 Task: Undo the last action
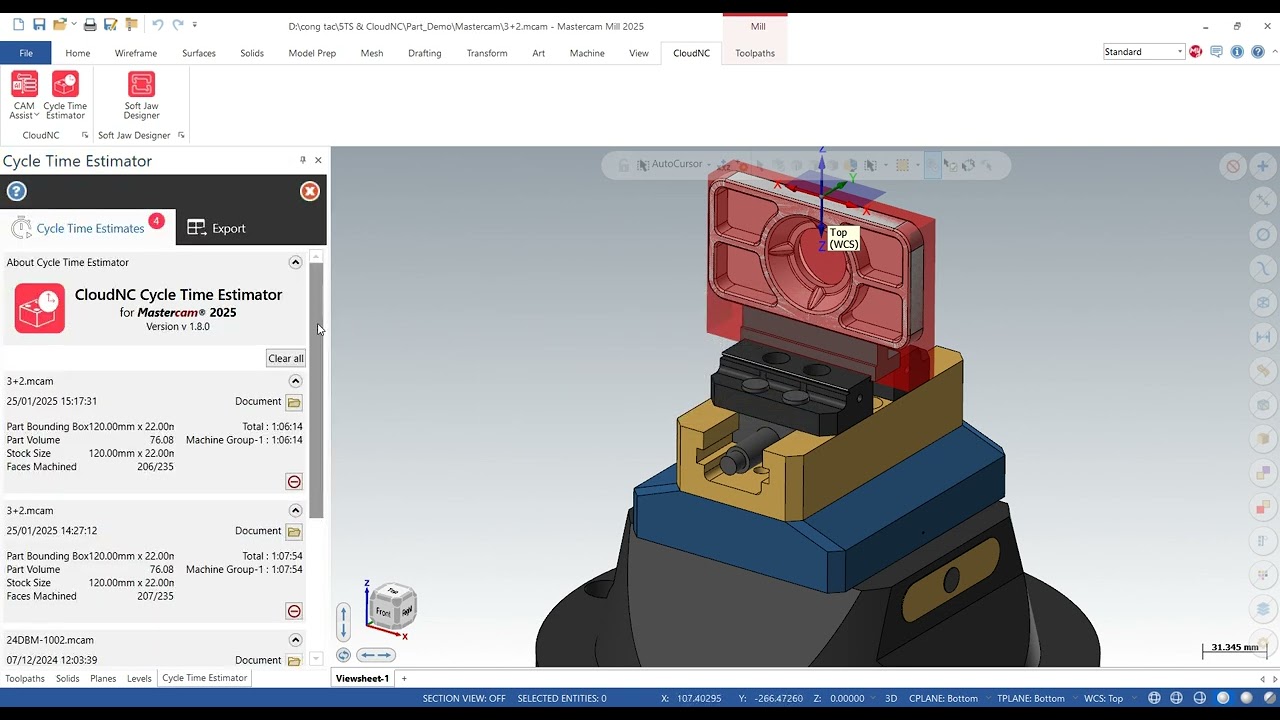[157, 25]
